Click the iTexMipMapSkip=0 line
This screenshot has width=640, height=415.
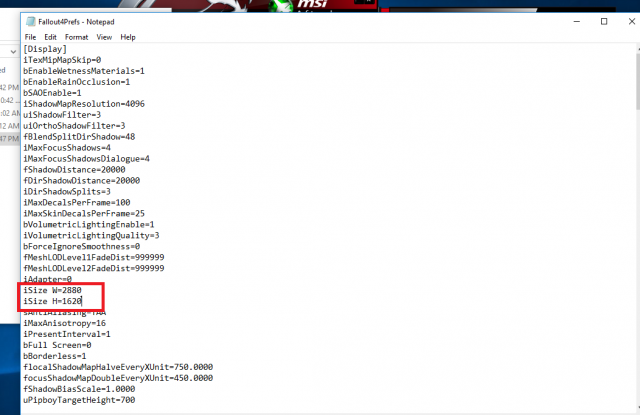(62, 60)
